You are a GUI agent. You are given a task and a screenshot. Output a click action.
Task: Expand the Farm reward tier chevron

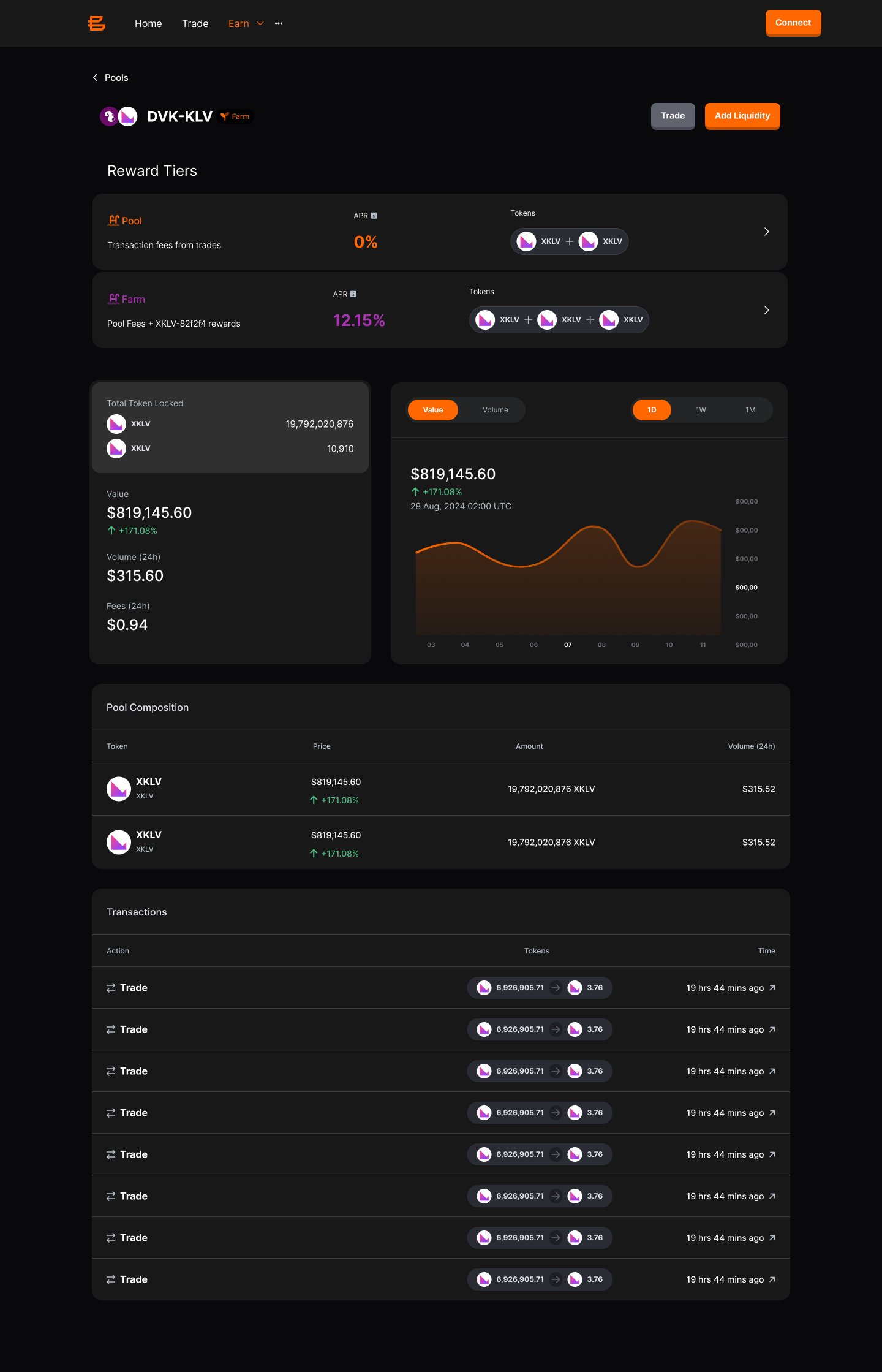tap(767, 310)
